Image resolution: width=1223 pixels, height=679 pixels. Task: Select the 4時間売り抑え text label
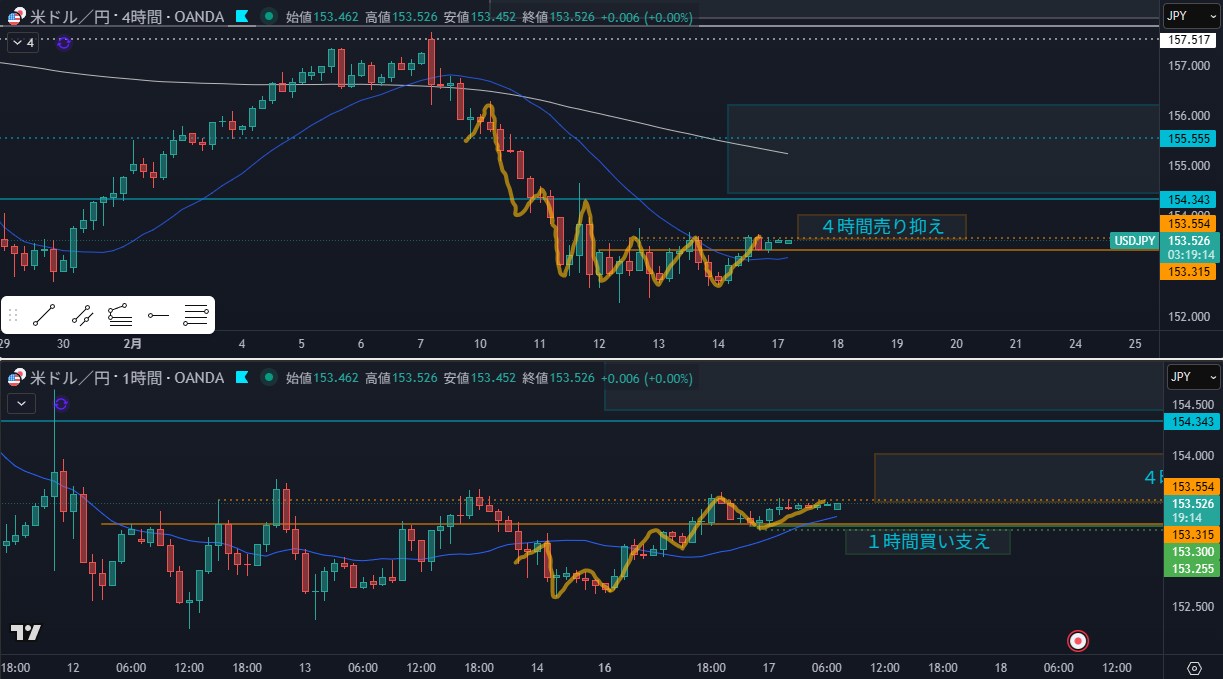pos(882,226)
